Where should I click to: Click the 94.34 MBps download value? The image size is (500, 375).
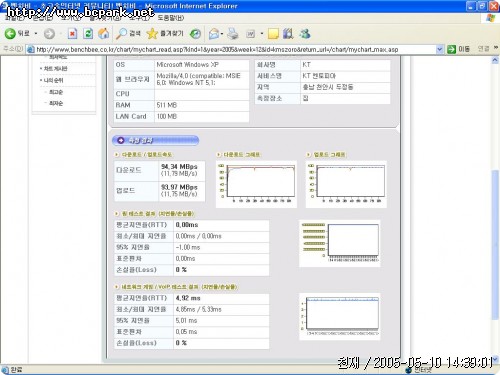point(179,167)
